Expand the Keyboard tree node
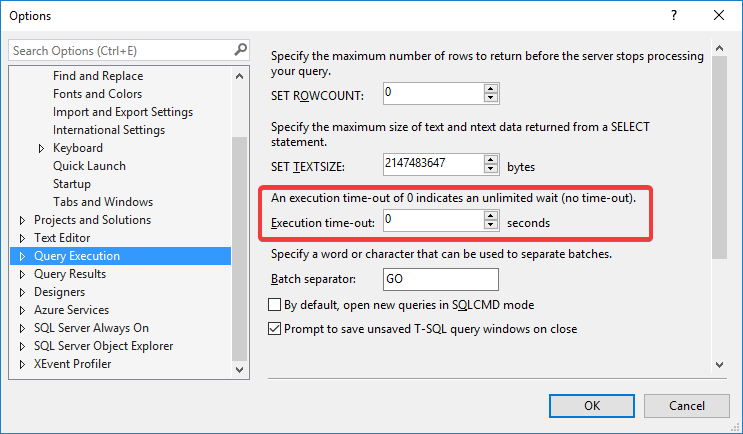This screenshot has height=434, width=743. [x=41, y=148]
